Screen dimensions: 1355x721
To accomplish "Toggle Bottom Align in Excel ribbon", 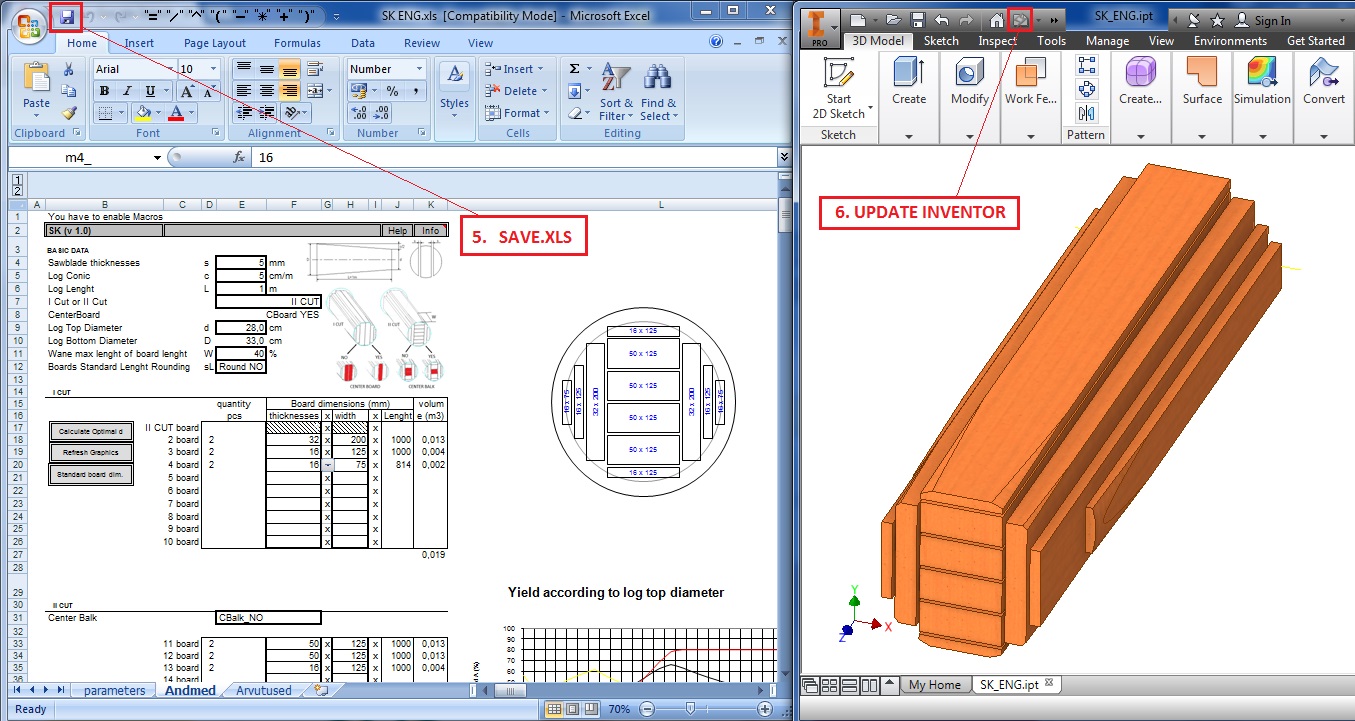I will coord(289,69).
